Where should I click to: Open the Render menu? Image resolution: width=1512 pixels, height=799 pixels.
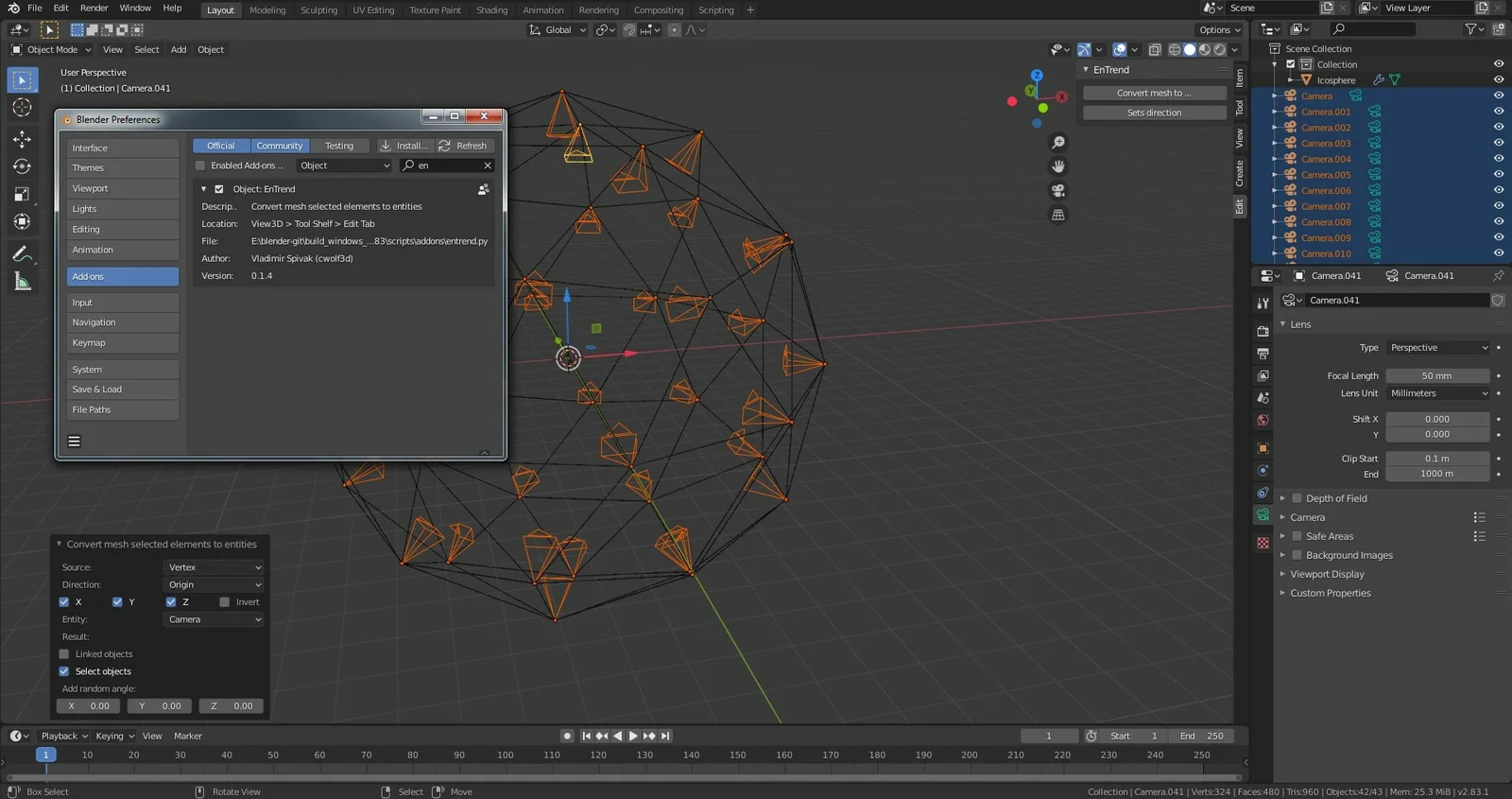pyautogui.click(x=94, y=8)
